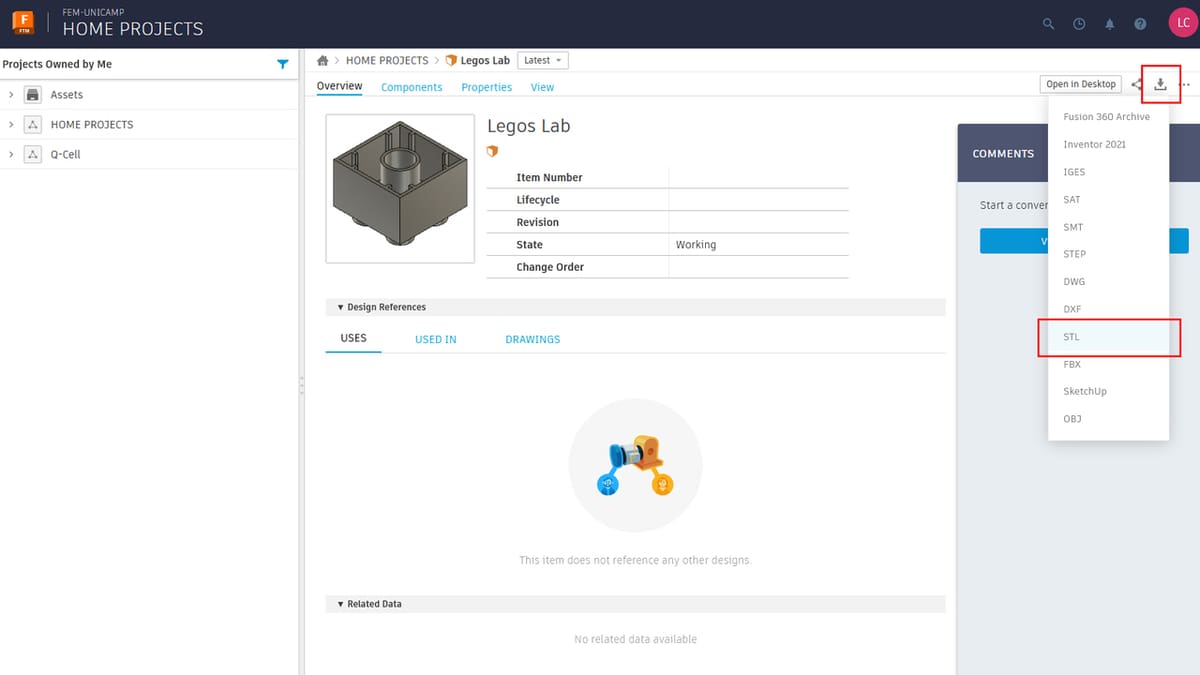Click the orange design icon in the breadcrumb

tap(451, 61)
